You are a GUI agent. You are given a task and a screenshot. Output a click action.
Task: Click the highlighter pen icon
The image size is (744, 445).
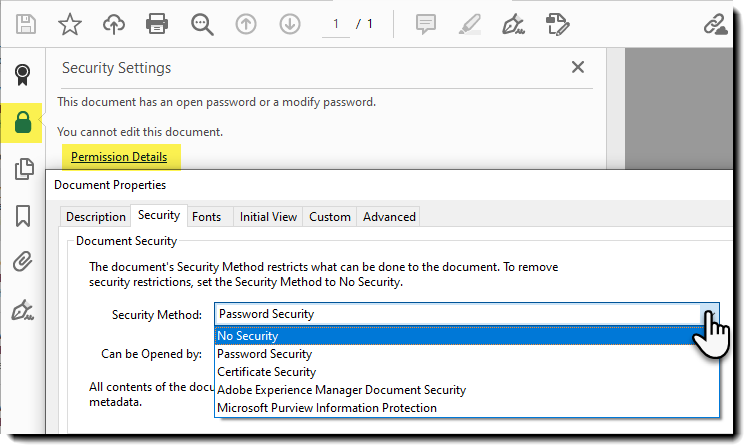(470, 22)
